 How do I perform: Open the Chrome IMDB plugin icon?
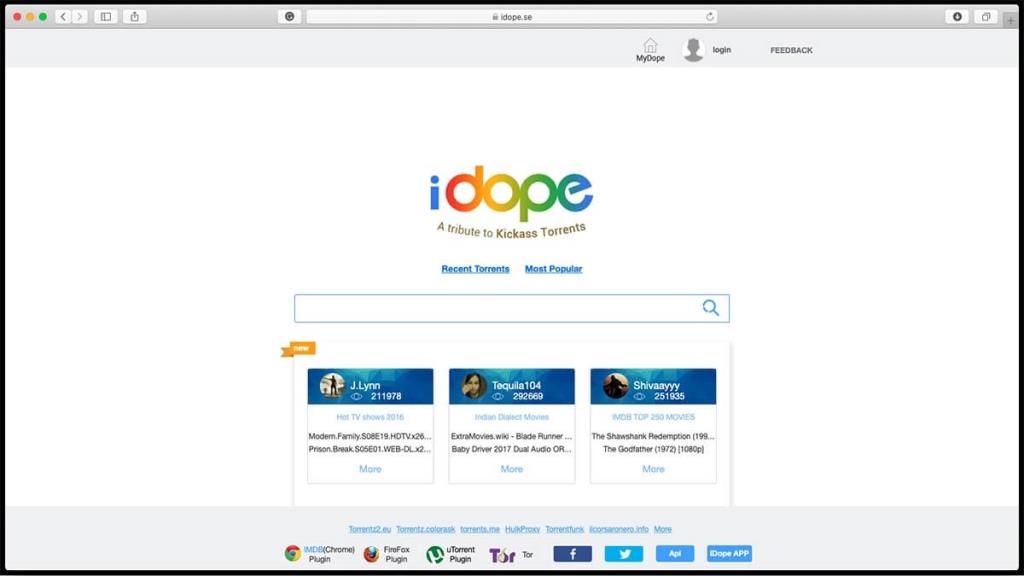pyautogui.click(x=292, y=554)
